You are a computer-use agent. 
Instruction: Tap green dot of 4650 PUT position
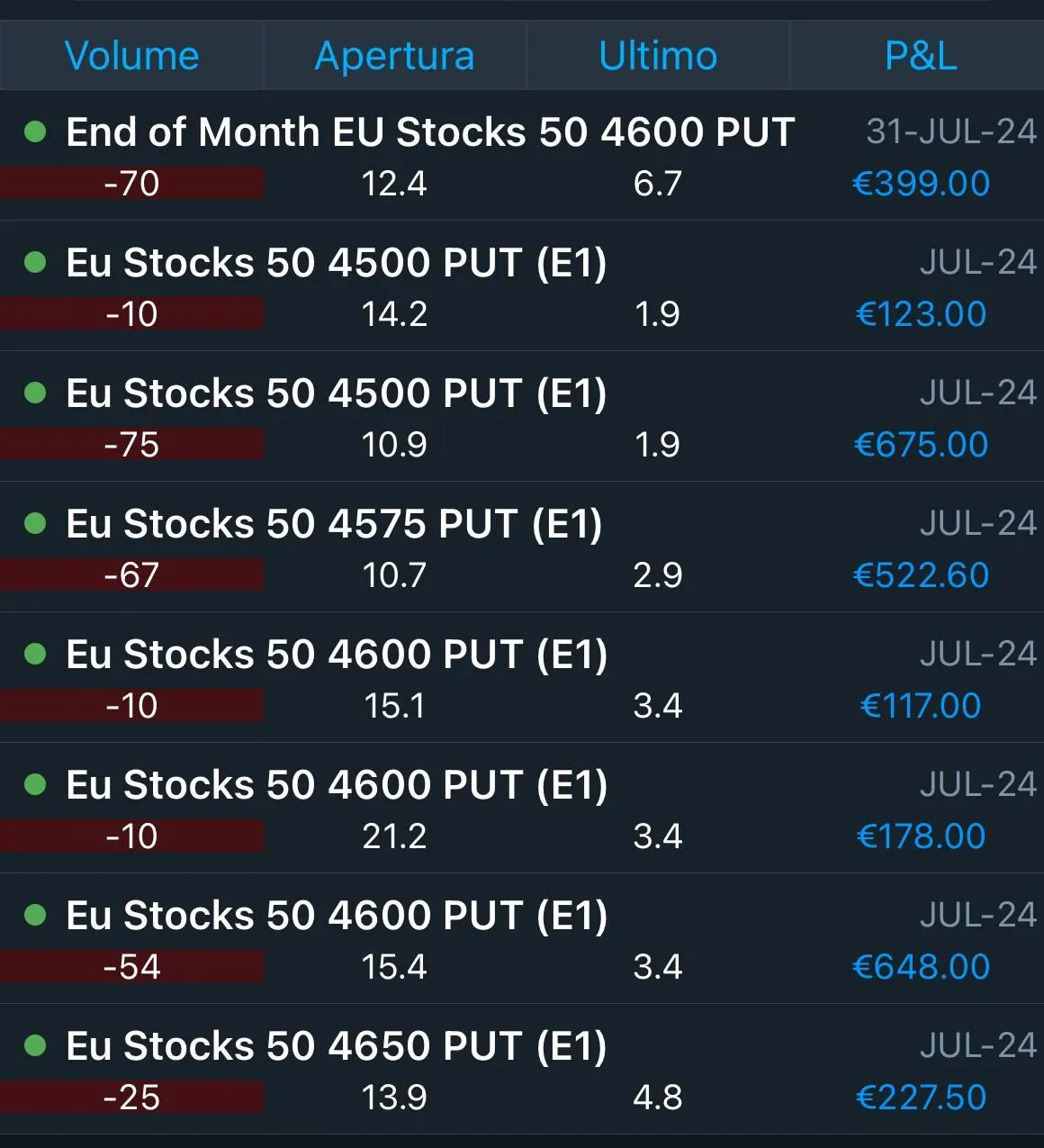click(x=35, y=1046)
